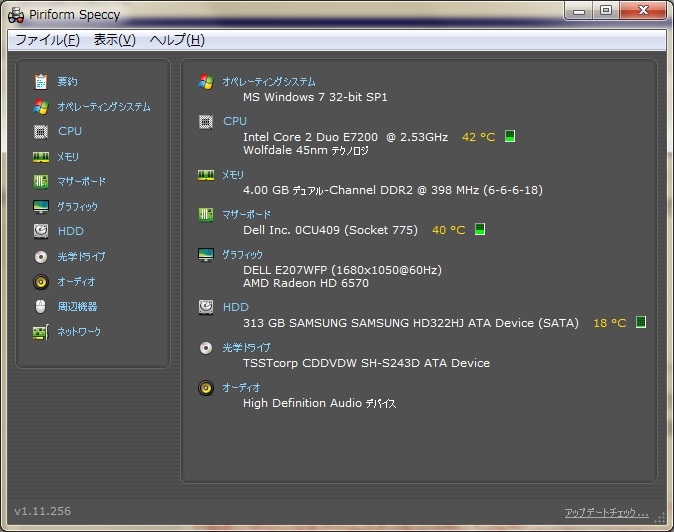This screenshot has width=674, height=532.
Task: Click the Windows flag icon in sidebar
Action: tap(41, 107)
